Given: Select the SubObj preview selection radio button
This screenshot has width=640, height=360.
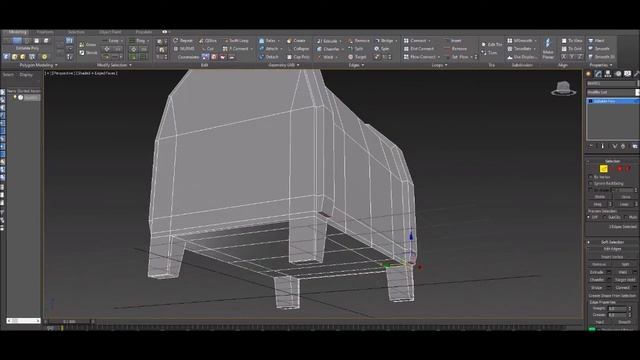Looking at the screenshot, I should pos(605,218).
